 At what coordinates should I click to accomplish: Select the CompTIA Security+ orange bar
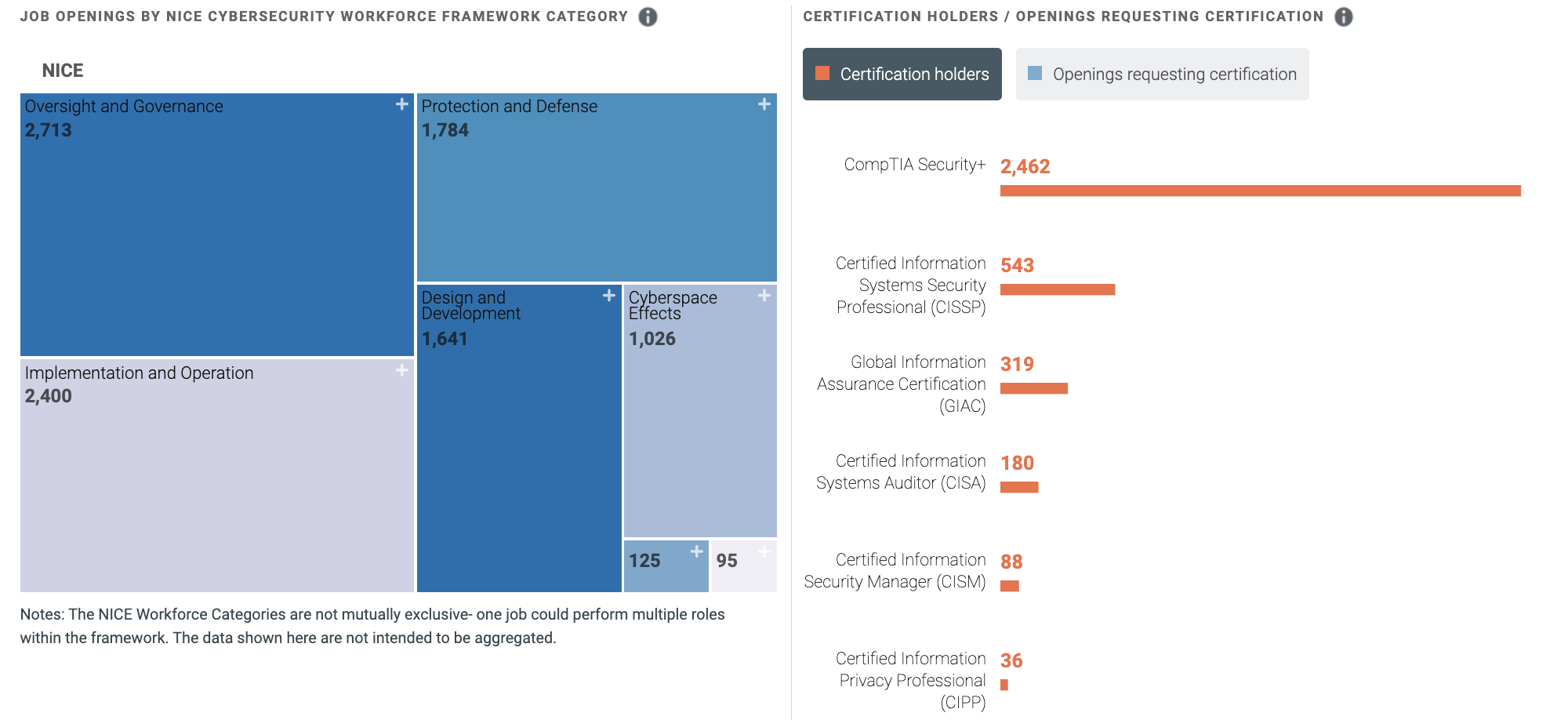[1260, 191]
